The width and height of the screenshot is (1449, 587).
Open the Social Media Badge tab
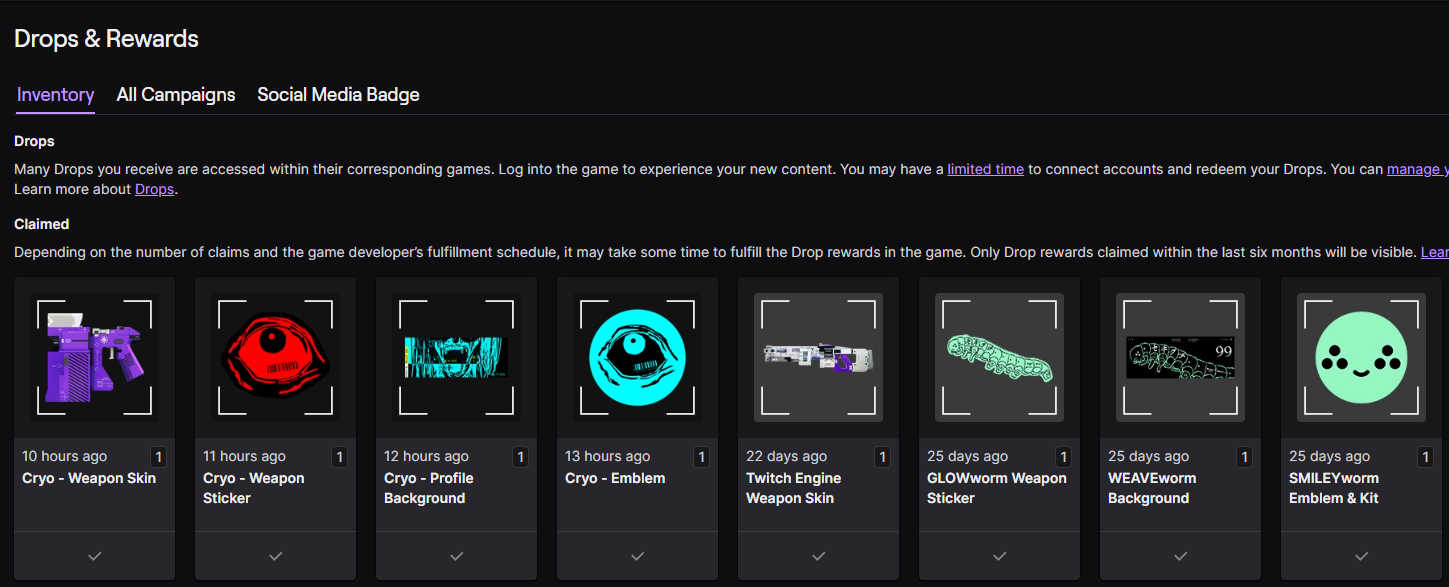tap(338, 95)
